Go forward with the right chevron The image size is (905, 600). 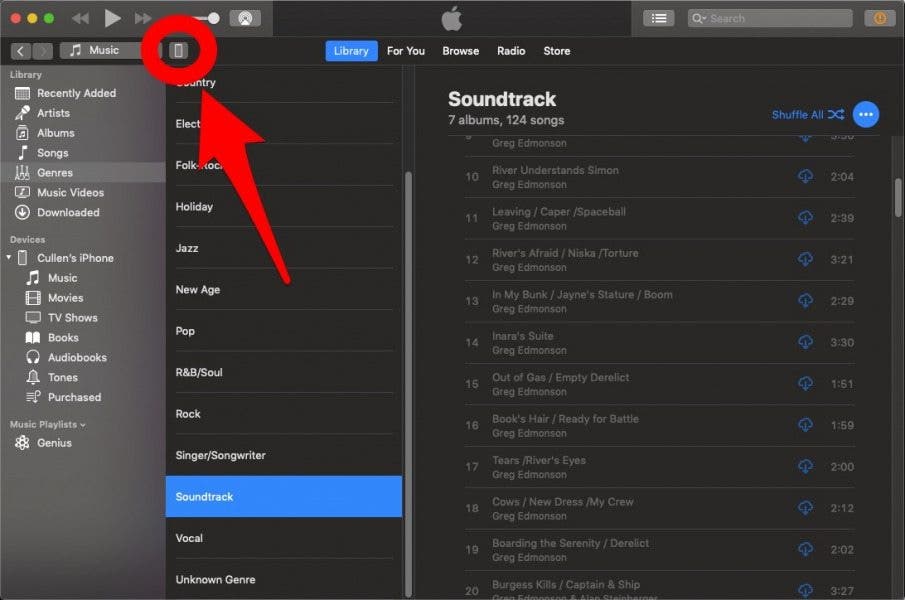[42, 51]
